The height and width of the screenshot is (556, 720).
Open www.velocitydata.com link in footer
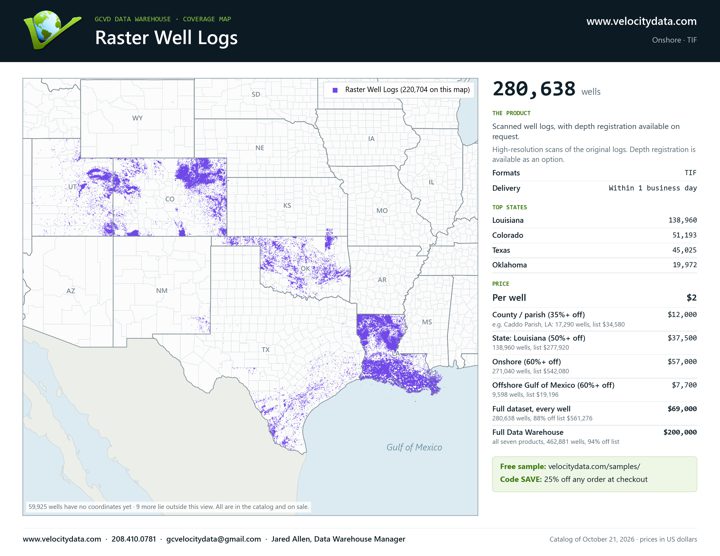(x=62, y=539)
